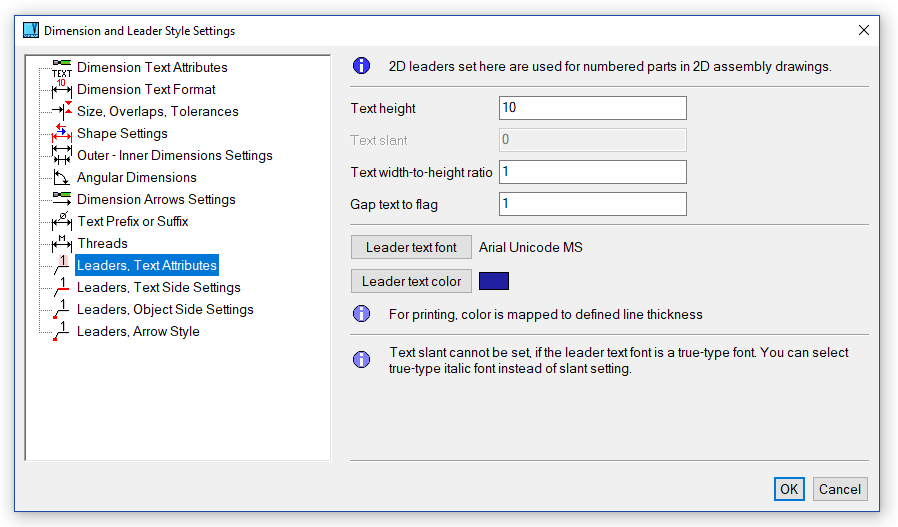This screenshot has width=898, height=527.
Task: Click into the Text height field
Action: coord(592,108)
